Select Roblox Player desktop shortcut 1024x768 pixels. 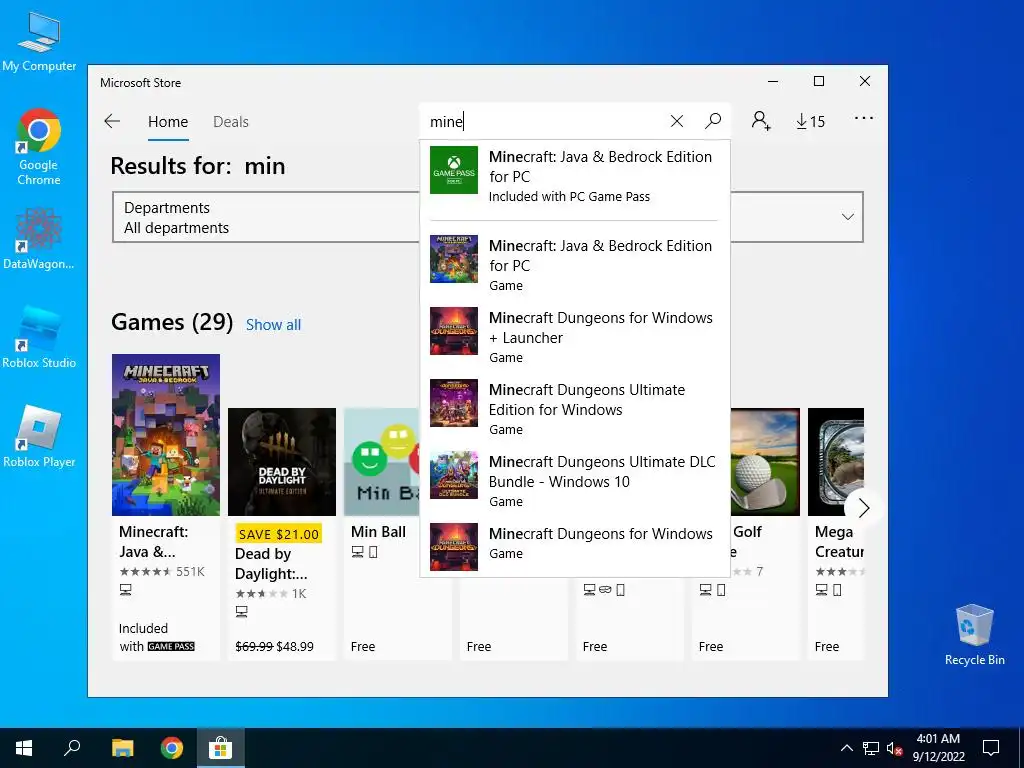click(x=39, y=436)
